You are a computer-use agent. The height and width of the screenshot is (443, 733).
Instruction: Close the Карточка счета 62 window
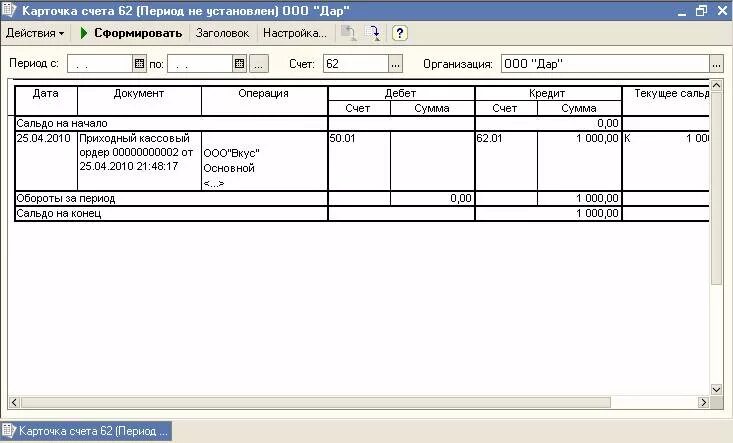point(722,11)
